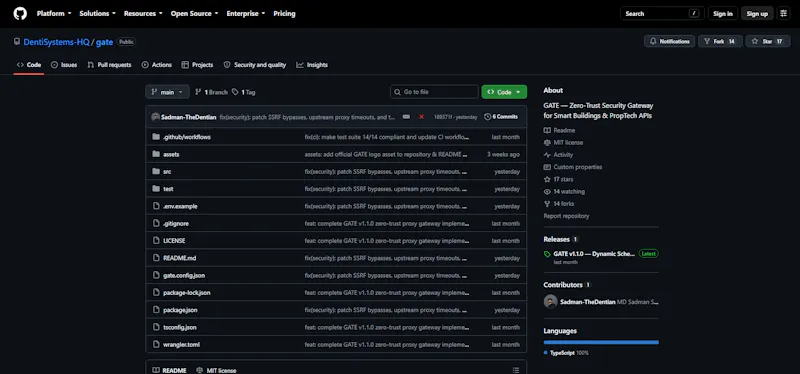
Task: Open the appearance settings icon beside Sign up
Action: click(x=784, y=14)
